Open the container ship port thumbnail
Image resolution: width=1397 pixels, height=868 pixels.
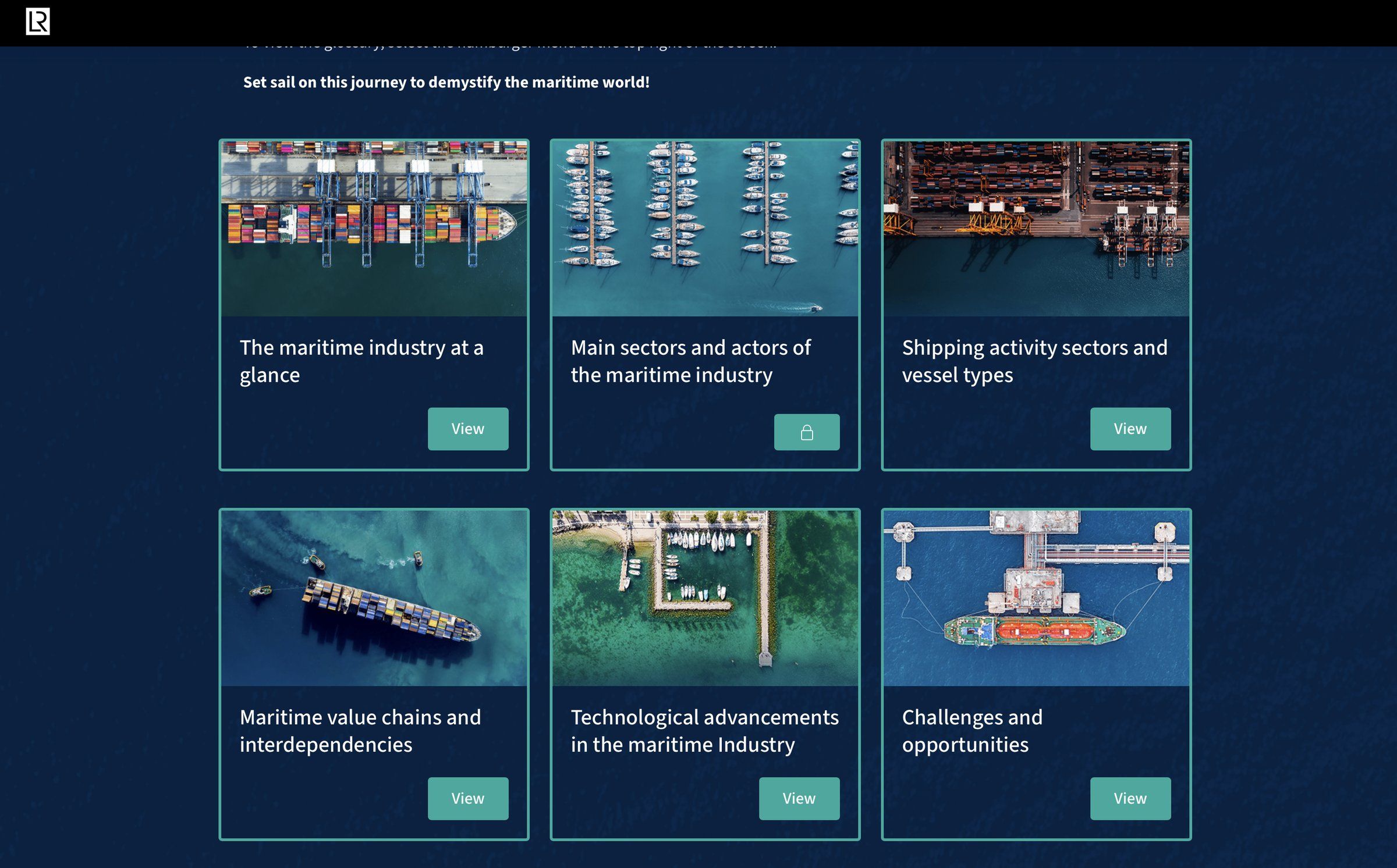(x=374, y=229)
